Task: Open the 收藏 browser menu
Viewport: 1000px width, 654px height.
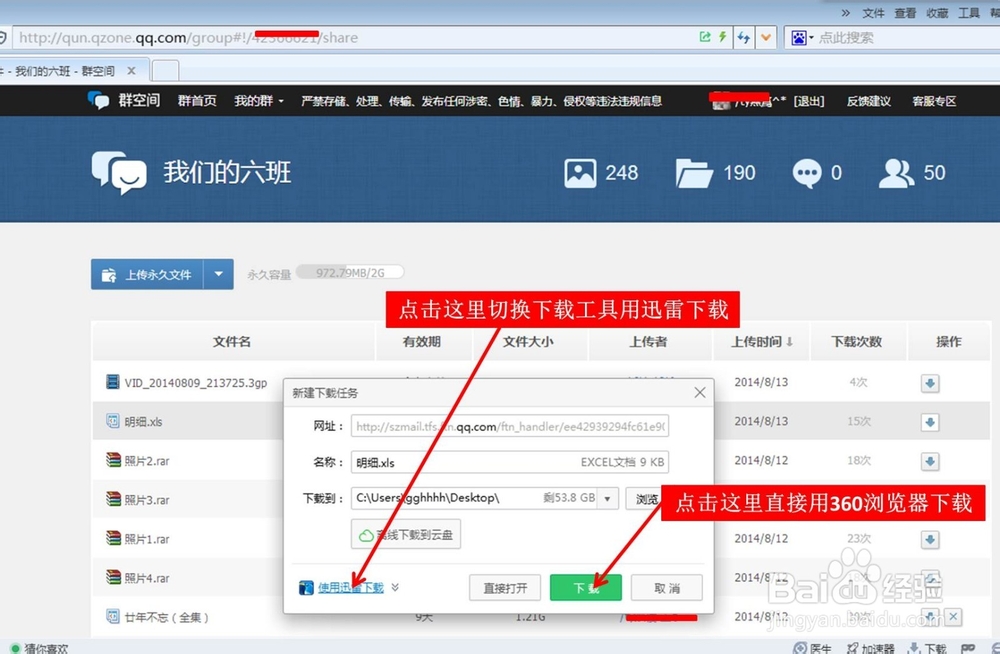Action: pyautogui.click(x=937, y=13)
